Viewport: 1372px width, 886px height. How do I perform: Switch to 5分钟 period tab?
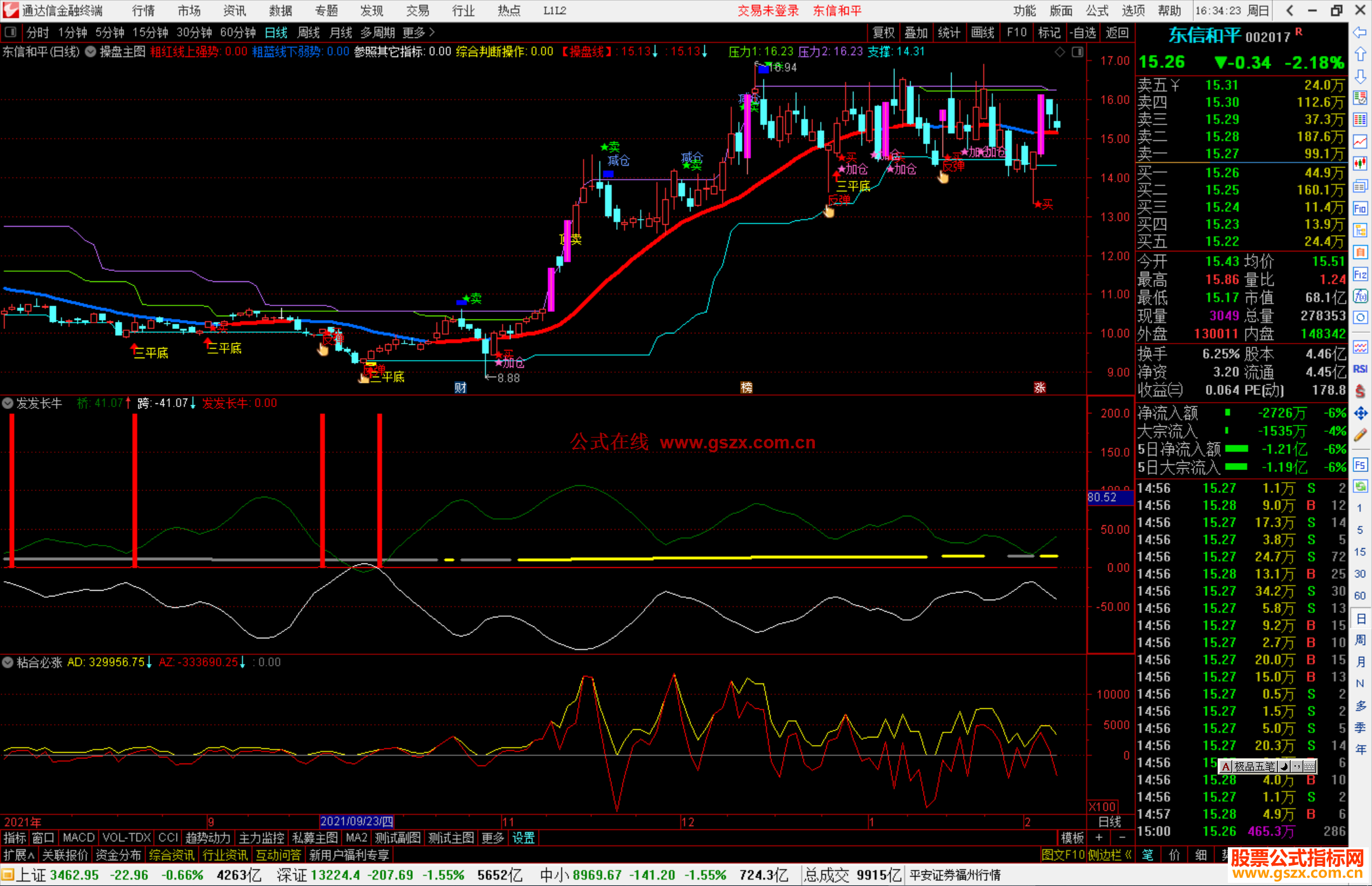[x=110, y=32]
